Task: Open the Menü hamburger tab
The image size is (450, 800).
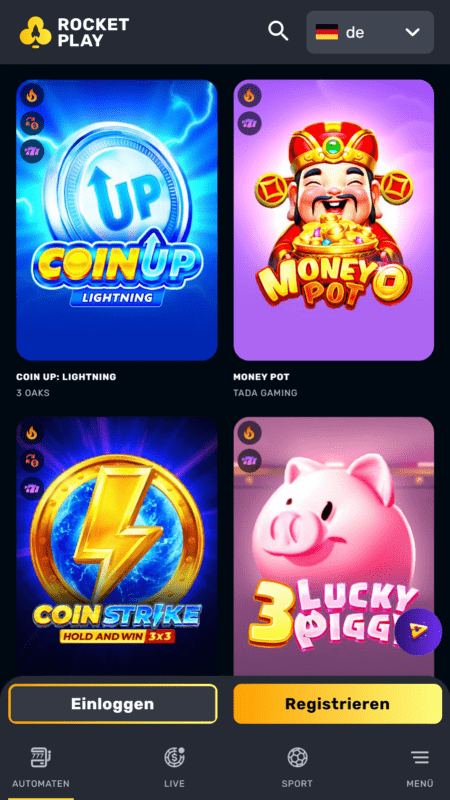Action: 420,767
